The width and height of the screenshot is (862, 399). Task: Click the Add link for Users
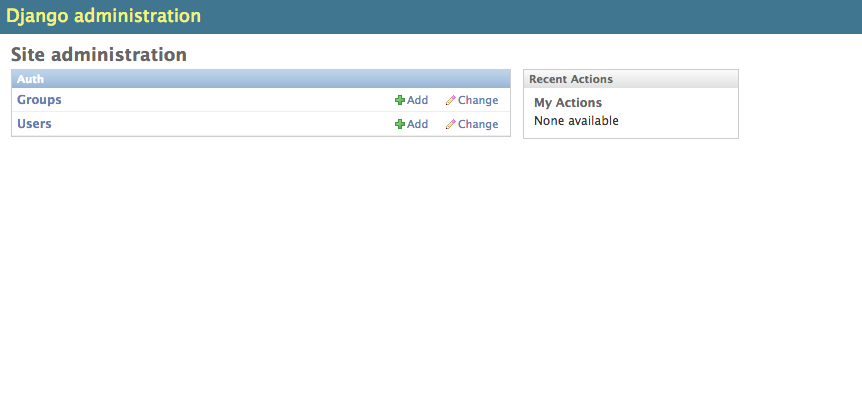[417, 124]
